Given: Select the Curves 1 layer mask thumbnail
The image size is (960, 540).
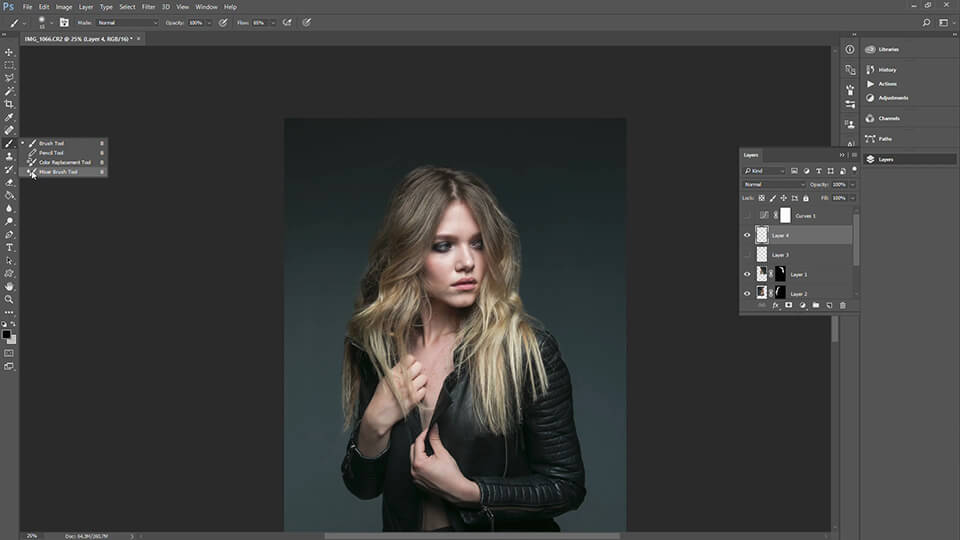Looking at the screenshot, I should (x=786, y=216).
